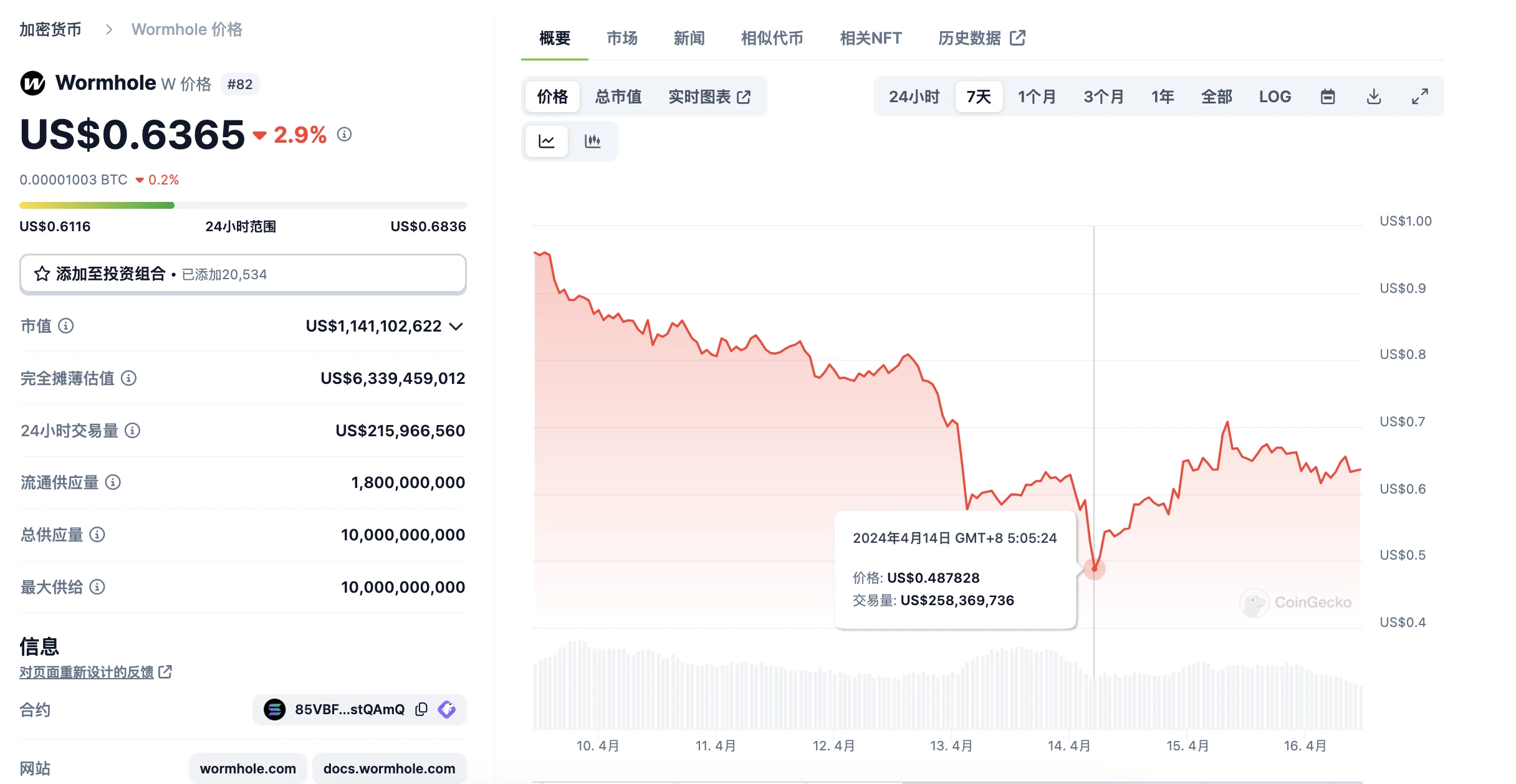Switch chart to 总市值 view
Screen dimensions: 1516x784
[x=618, y=96]
